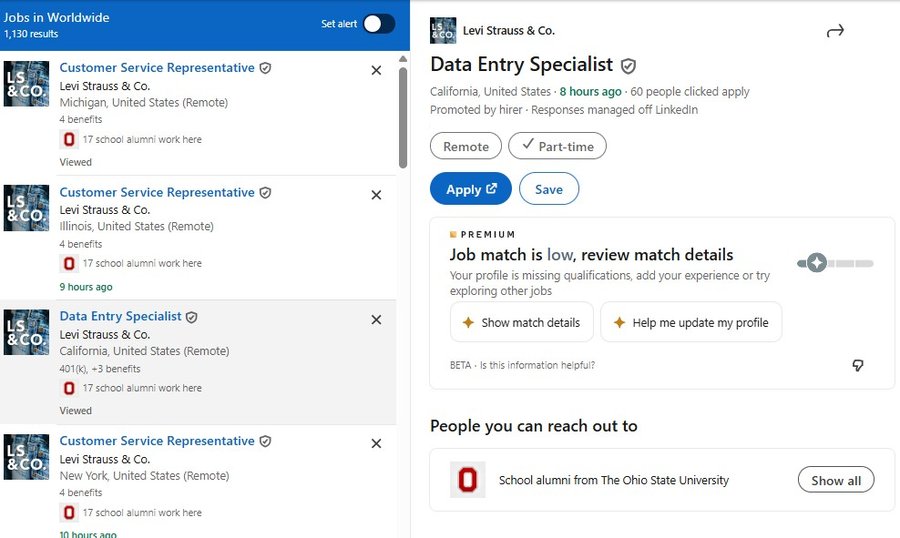Dismiss the Michigan Customer Service Representative job
900x538 pixels.
[376, 70]
